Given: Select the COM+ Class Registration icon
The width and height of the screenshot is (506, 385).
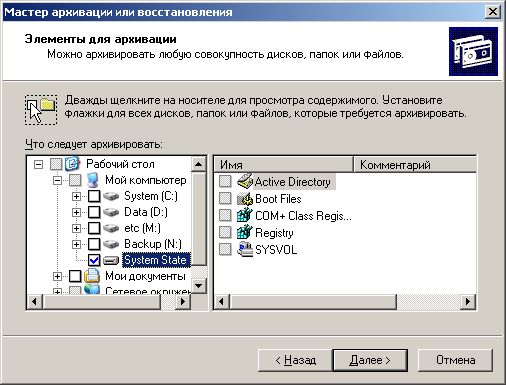Looking at the screenshot, I should click(245, 215).
